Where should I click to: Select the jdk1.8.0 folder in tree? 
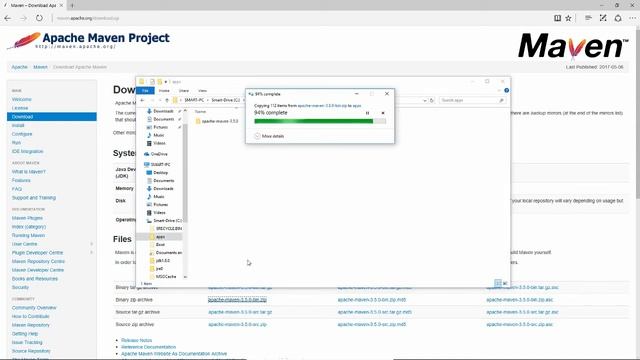click(160, 260)
